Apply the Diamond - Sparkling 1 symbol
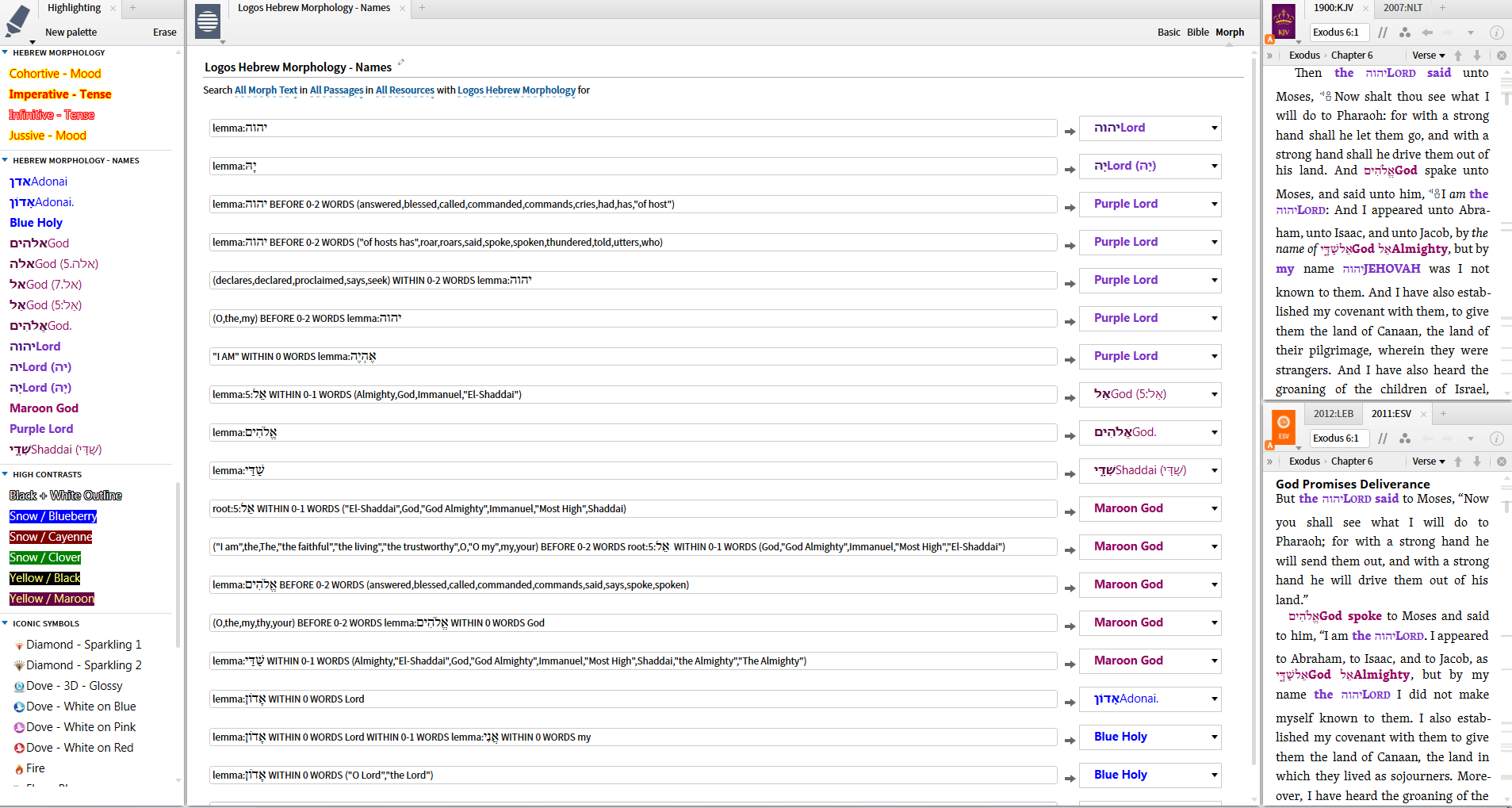Viewport: 1512px width, 808px height. point(78,645)
